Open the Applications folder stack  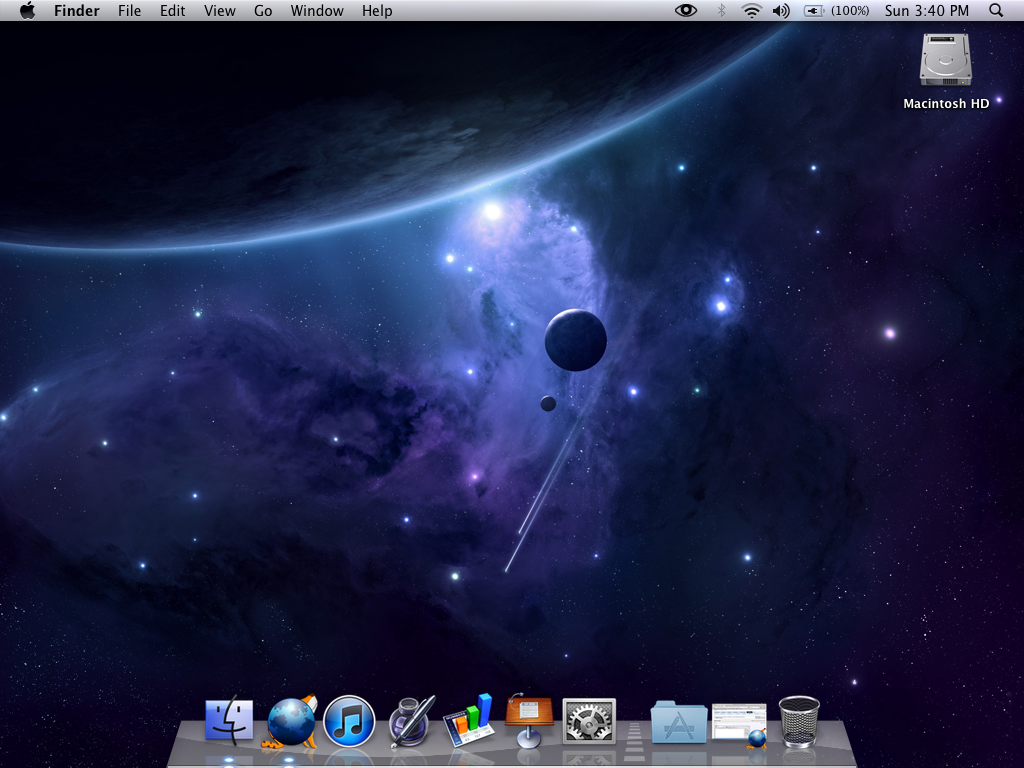coord(679,722)
